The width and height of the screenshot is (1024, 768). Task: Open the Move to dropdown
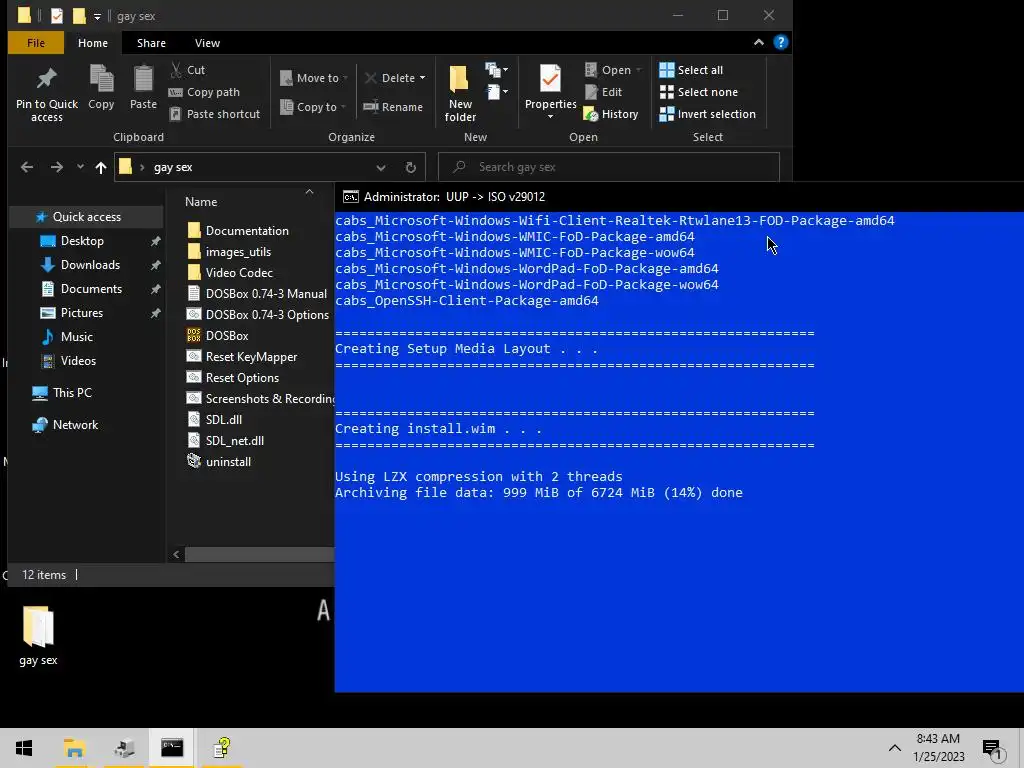click(314, 78)
